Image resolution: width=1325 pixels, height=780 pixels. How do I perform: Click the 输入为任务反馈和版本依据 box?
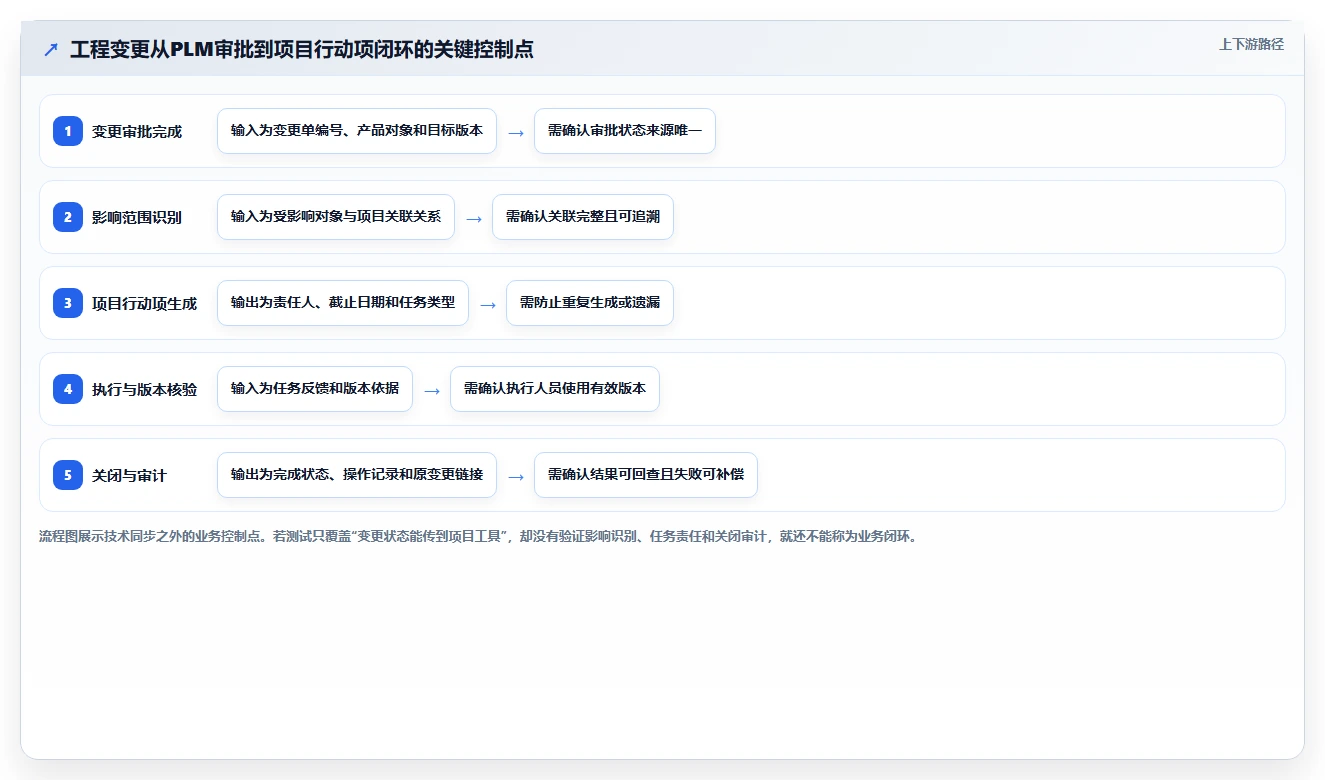315,389
